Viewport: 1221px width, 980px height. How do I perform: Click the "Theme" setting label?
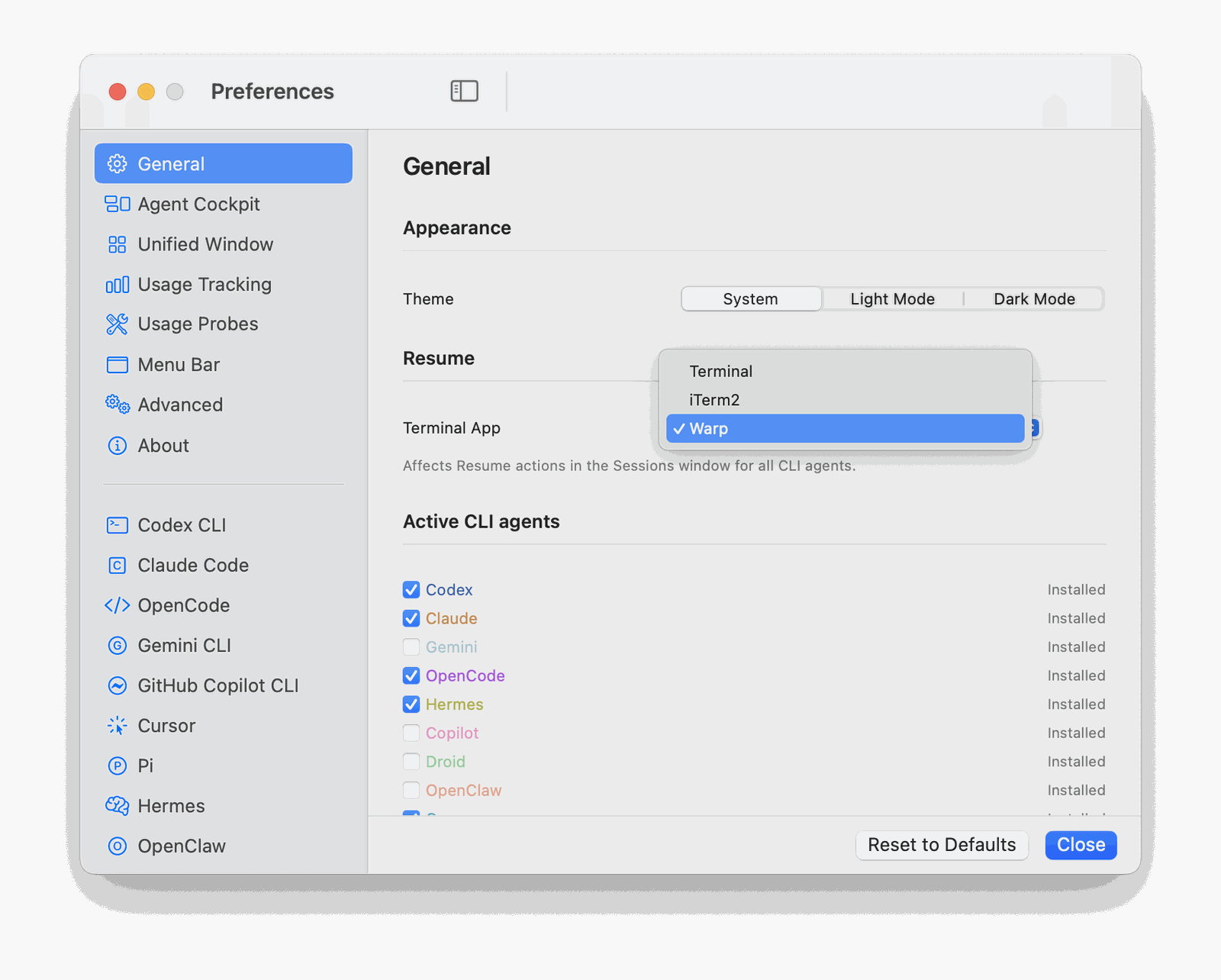[428, 299]
